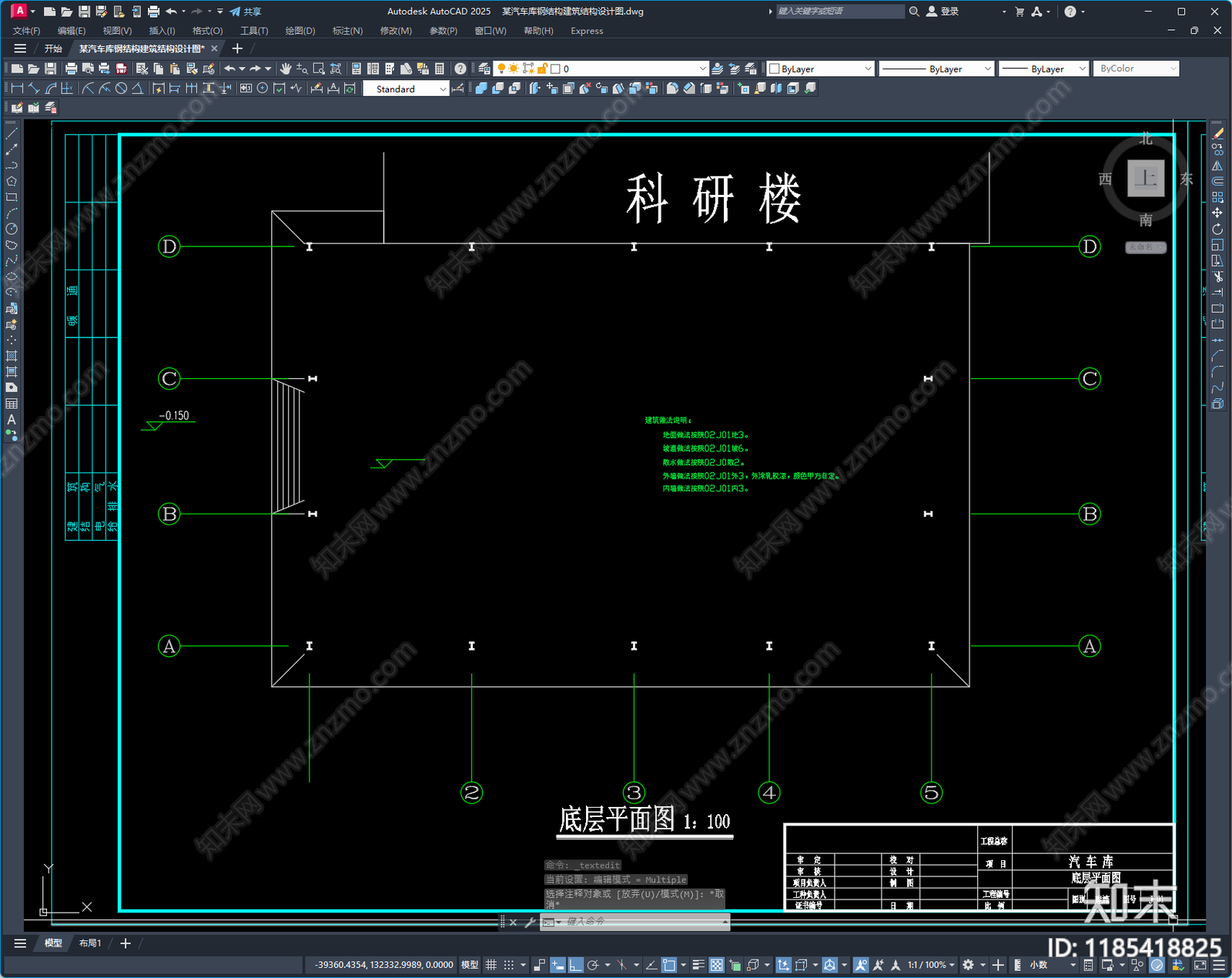Open the QuickCalc calculator icon
This screenshot has width=1232, height=978.
440,69
